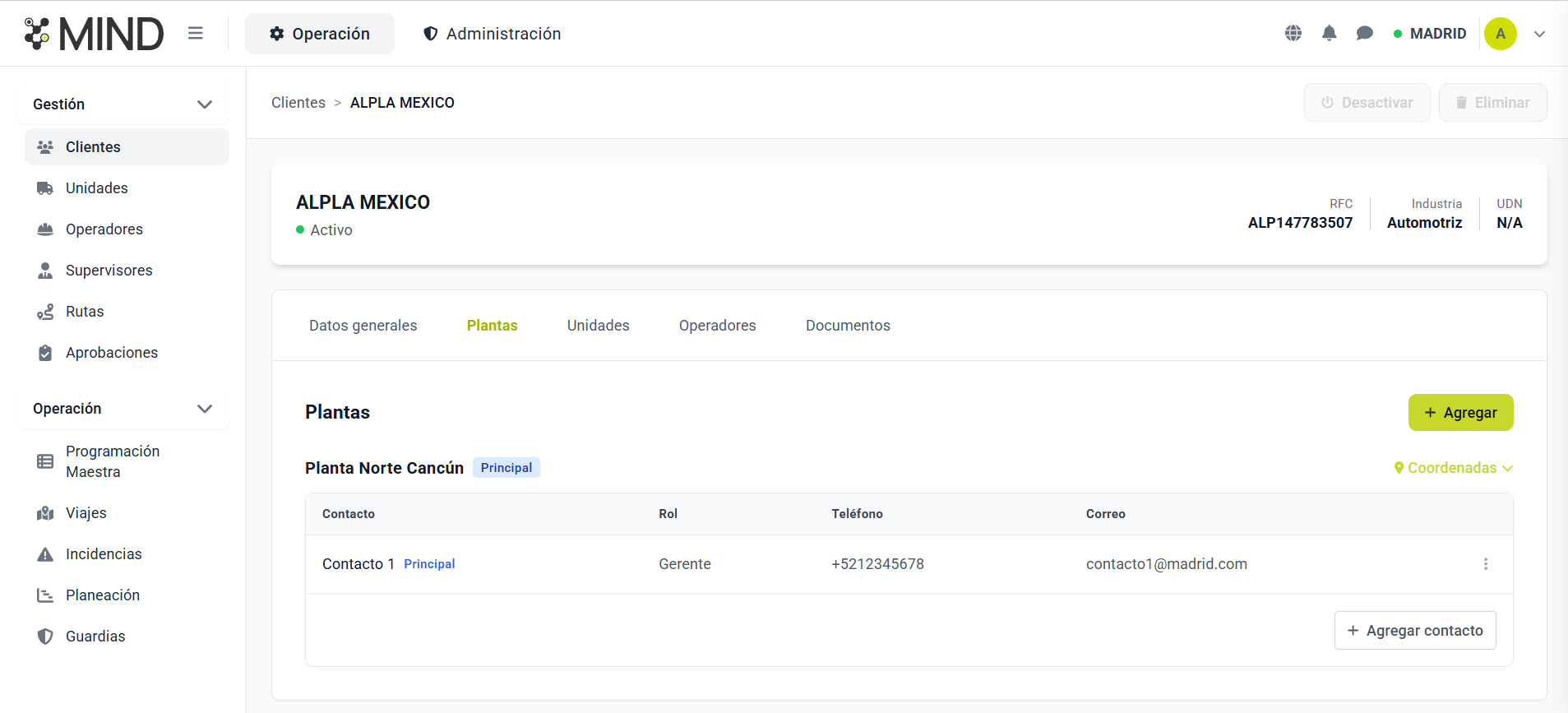1568x713 pixels.
Task: Click the UDN value N/A
Action: [1510, 223]
